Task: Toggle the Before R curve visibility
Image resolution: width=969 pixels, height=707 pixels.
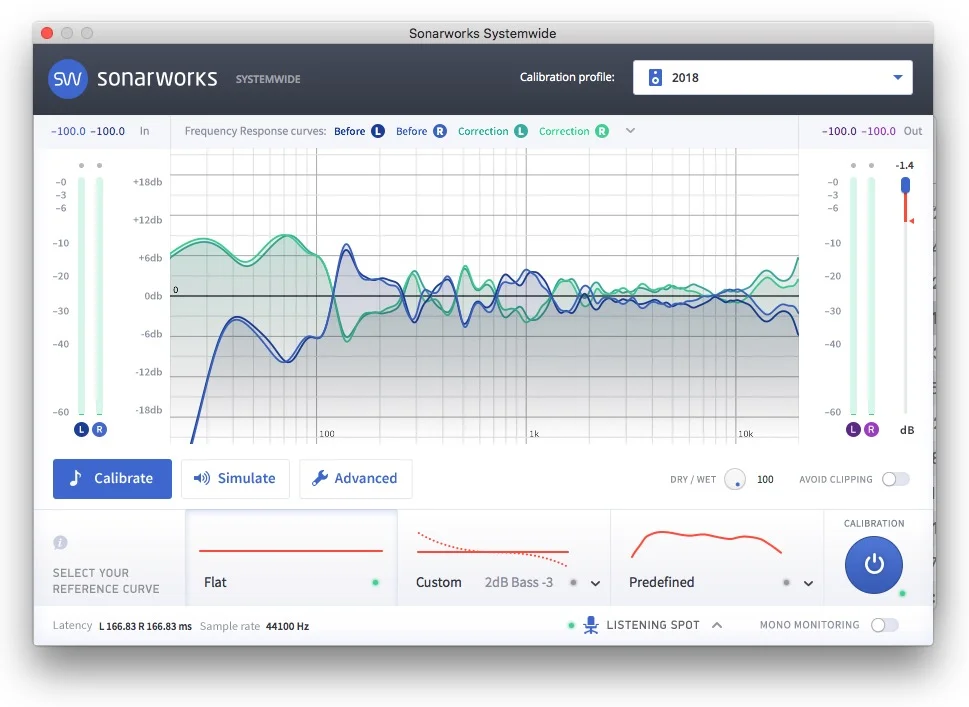Action: (421, 131)
